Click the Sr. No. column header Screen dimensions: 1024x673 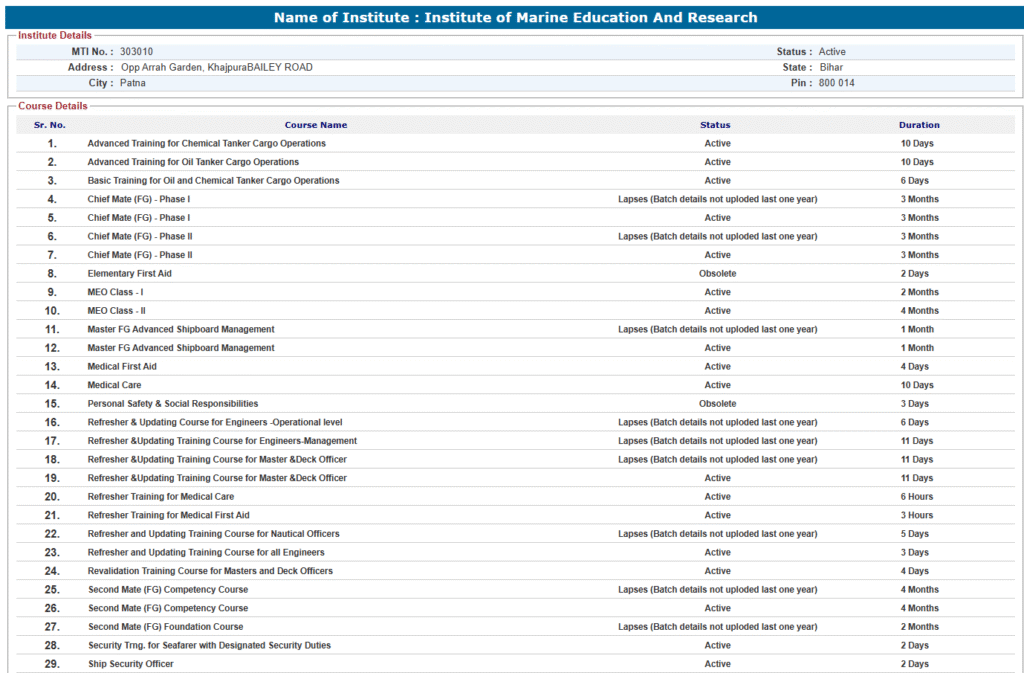tap(50, 125)
